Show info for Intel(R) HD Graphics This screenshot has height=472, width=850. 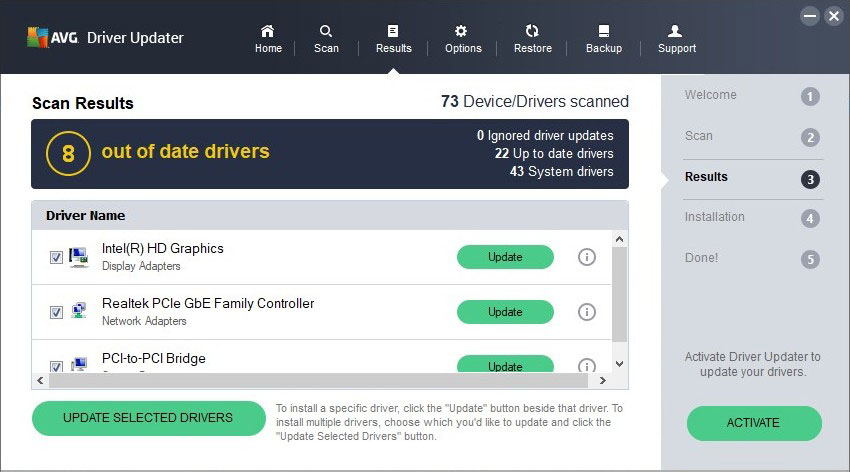point(587,257)
